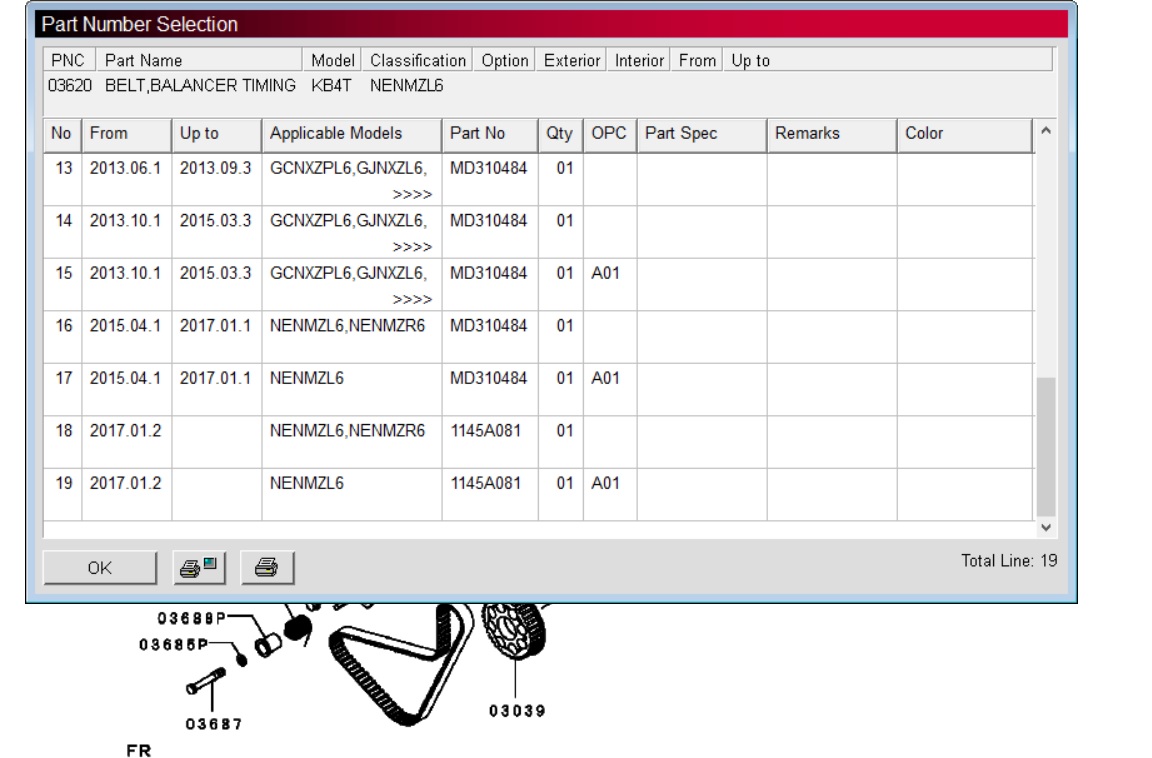This screenshot has width=1152, height=758.
Task: Click the 03688P part label in diagram
Action: coord(190,617)
